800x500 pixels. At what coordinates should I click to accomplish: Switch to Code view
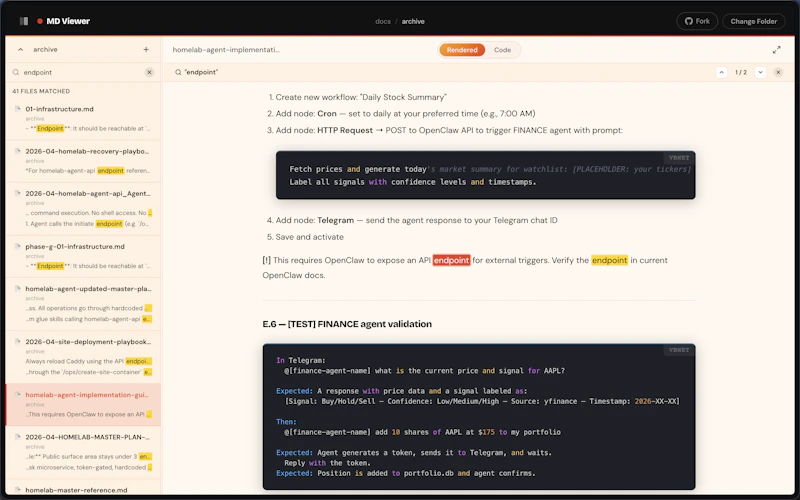[502, 50]
